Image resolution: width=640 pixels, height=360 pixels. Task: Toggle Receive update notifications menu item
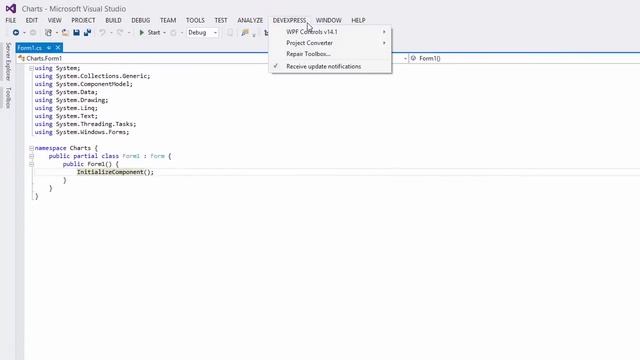pos(330,66)
